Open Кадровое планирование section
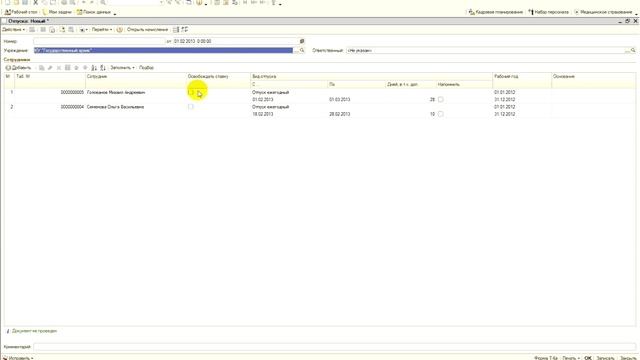 [496, 12]
